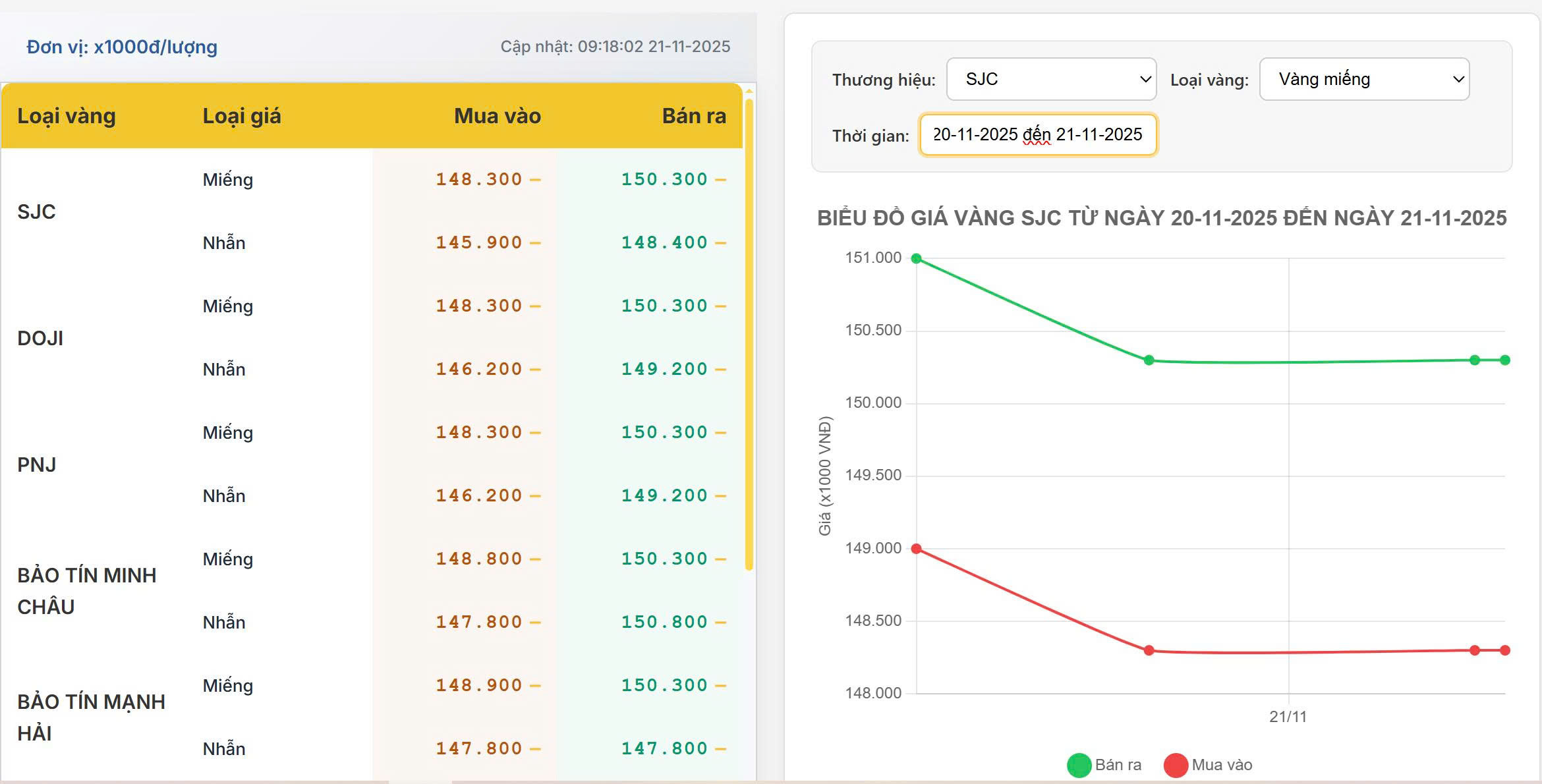Open the Thương hiệu SJC dropdown
The height and width of the screenshot is (784, 1542).
(x=1051, y=79)
